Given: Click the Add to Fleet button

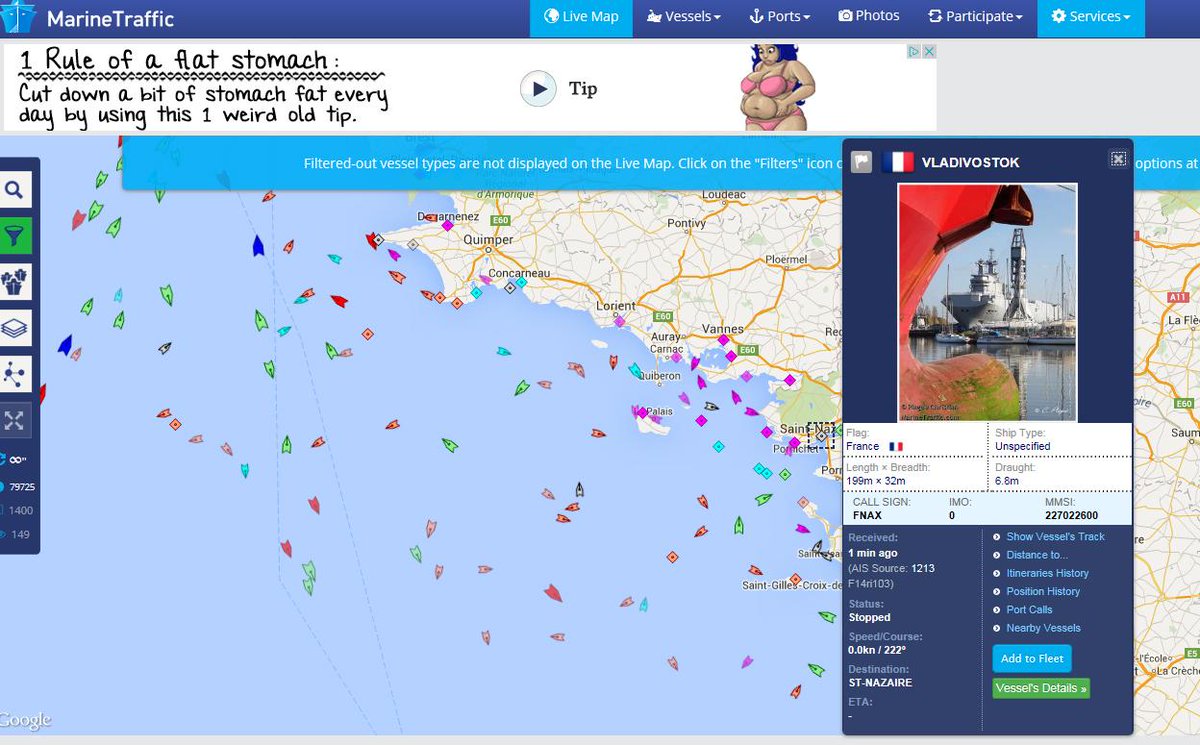Looking at the screenshot, I should click(x=1032, y=658).
